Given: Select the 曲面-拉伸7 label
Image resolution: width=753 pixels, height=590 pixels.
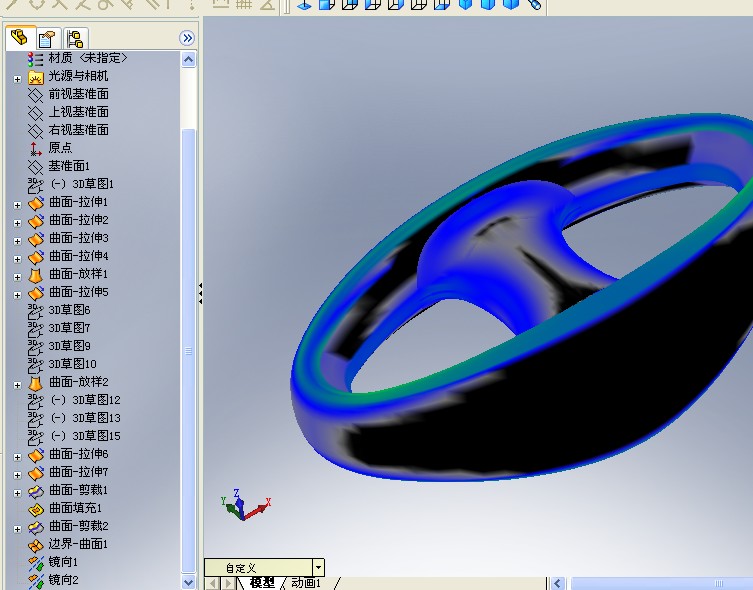Looking at the screenshot, I should (79, 472).
